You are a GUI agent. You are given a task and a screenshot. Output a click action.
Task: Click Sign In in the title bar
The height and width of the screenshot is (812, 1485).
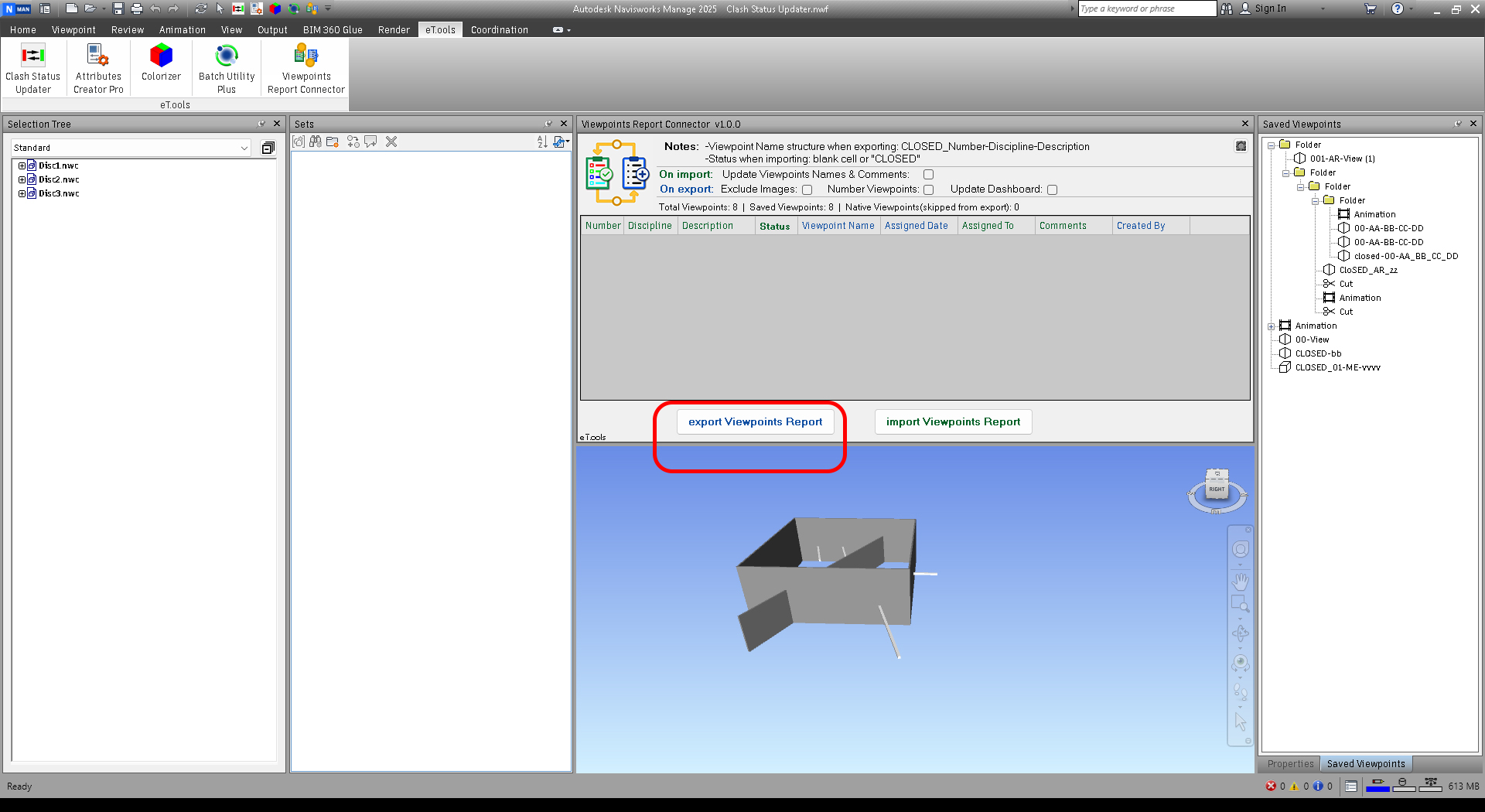(x=1270, y=9)
